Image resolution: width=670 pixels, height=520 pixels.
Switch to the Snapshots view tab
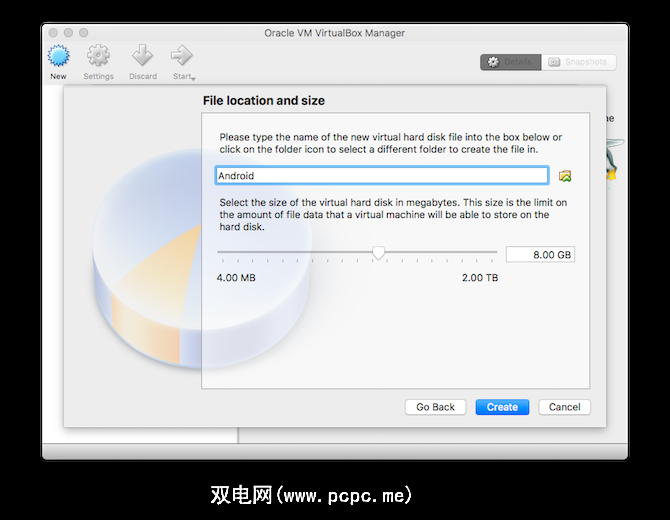pos(579,62)
